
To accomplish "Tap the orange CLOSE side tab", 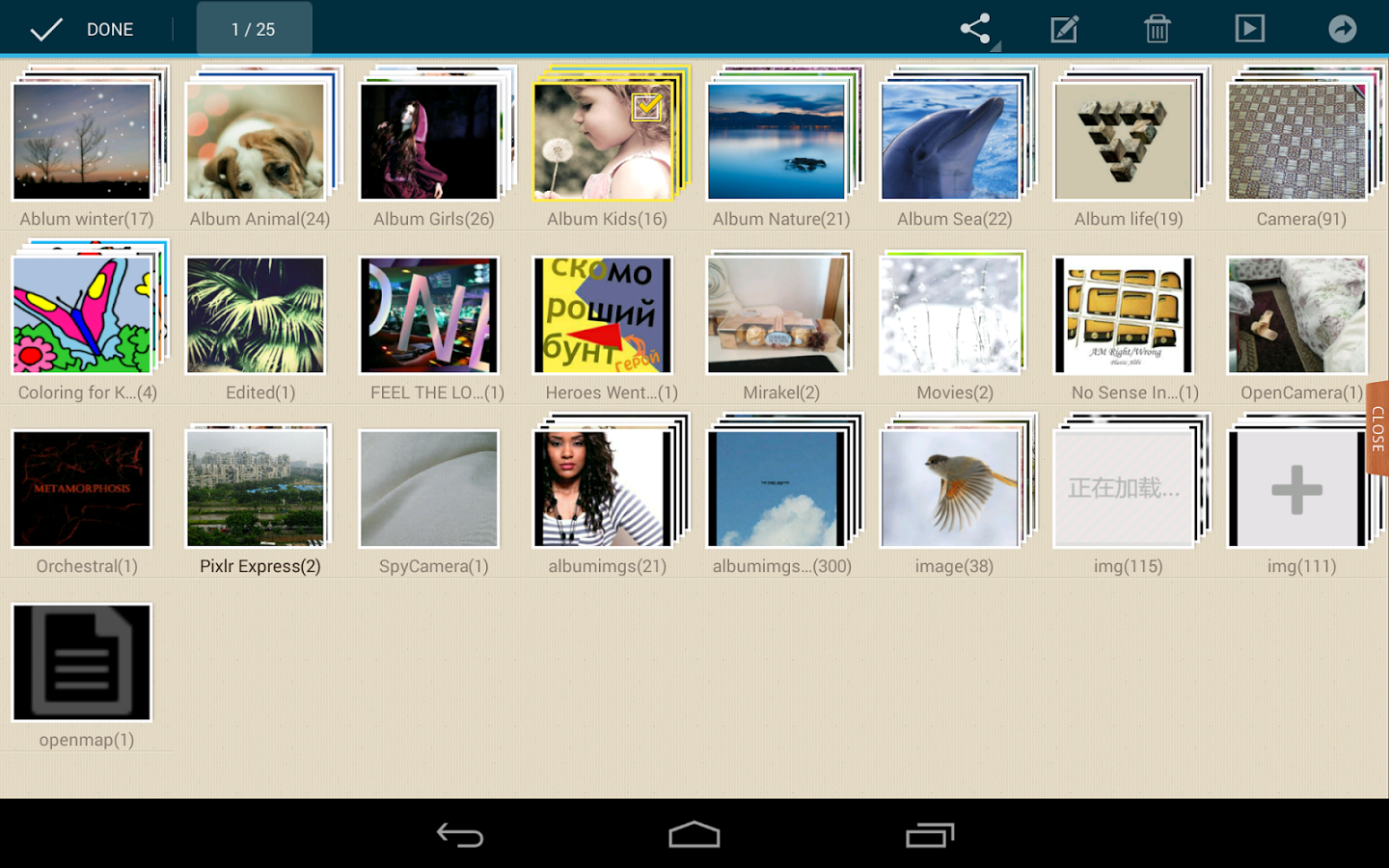I will pos(1377,428).
